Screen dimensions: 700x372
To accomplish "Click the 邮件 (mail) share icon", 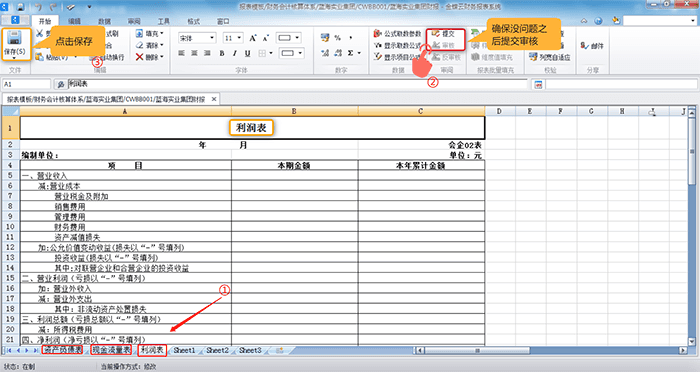I will tap(585, 45).
